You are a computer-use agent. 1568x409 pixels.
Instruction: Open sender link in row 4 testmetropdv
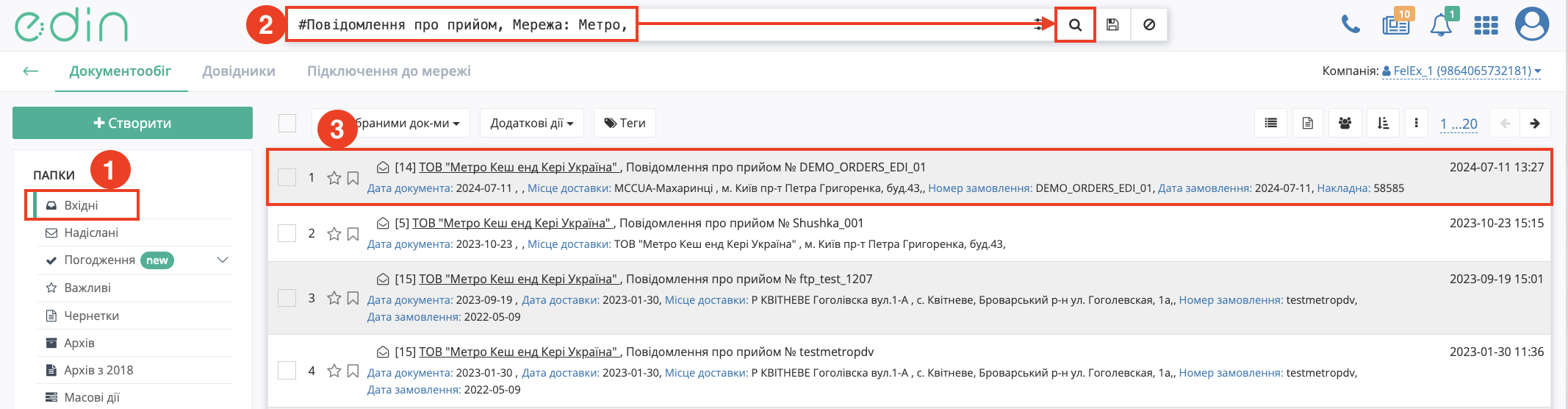[519, 352]
